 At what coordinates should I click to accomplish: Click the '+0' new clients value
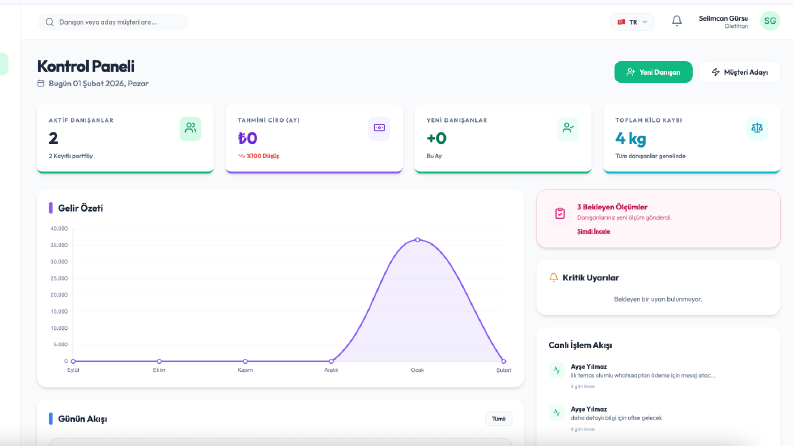(436, 138)
